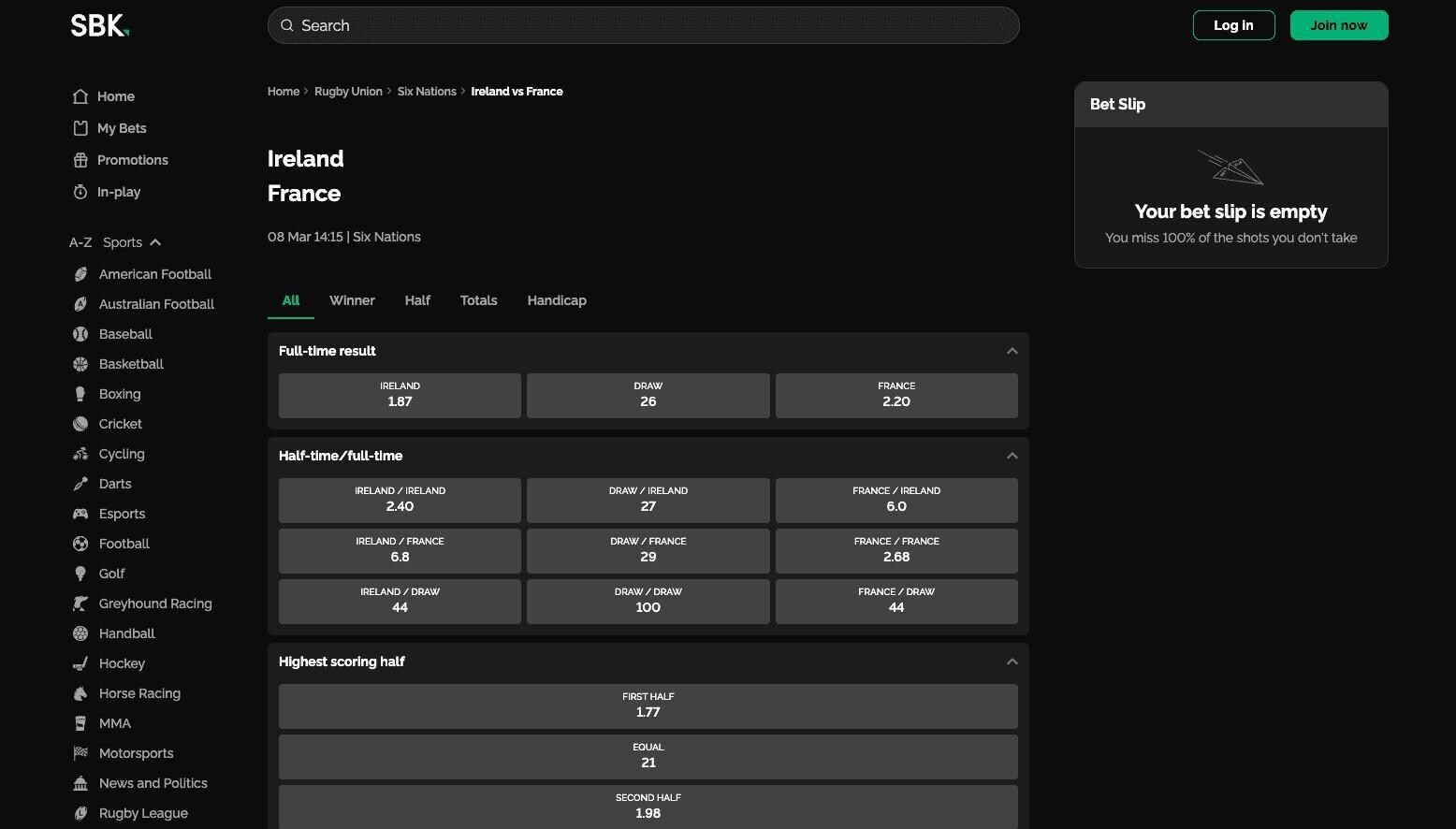
Task: Collapse the Full-time result market
Action: pos(1012,351)
